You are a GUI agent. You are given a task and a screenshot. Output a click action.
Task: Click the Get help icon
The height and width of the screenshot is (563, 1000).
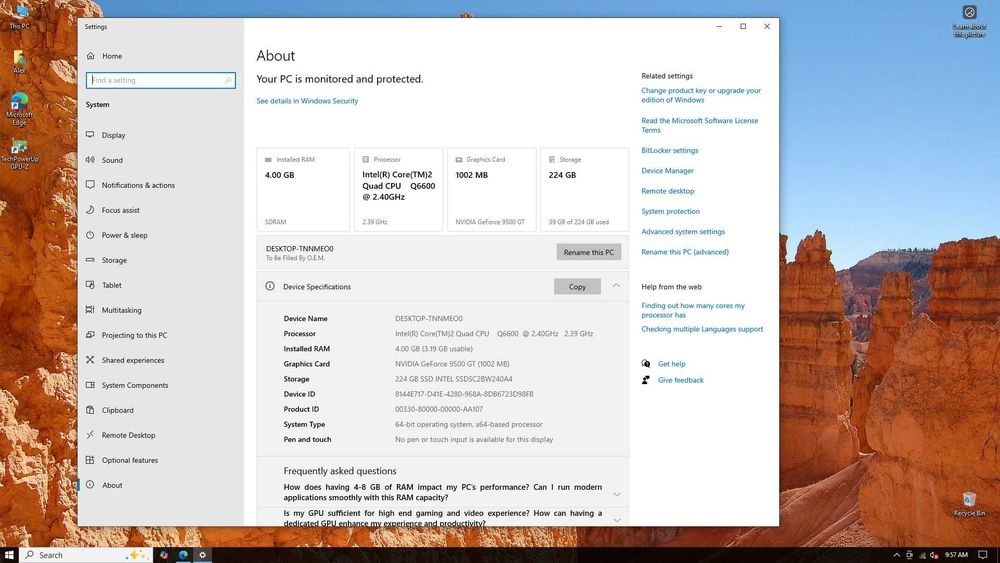[646, 364]
